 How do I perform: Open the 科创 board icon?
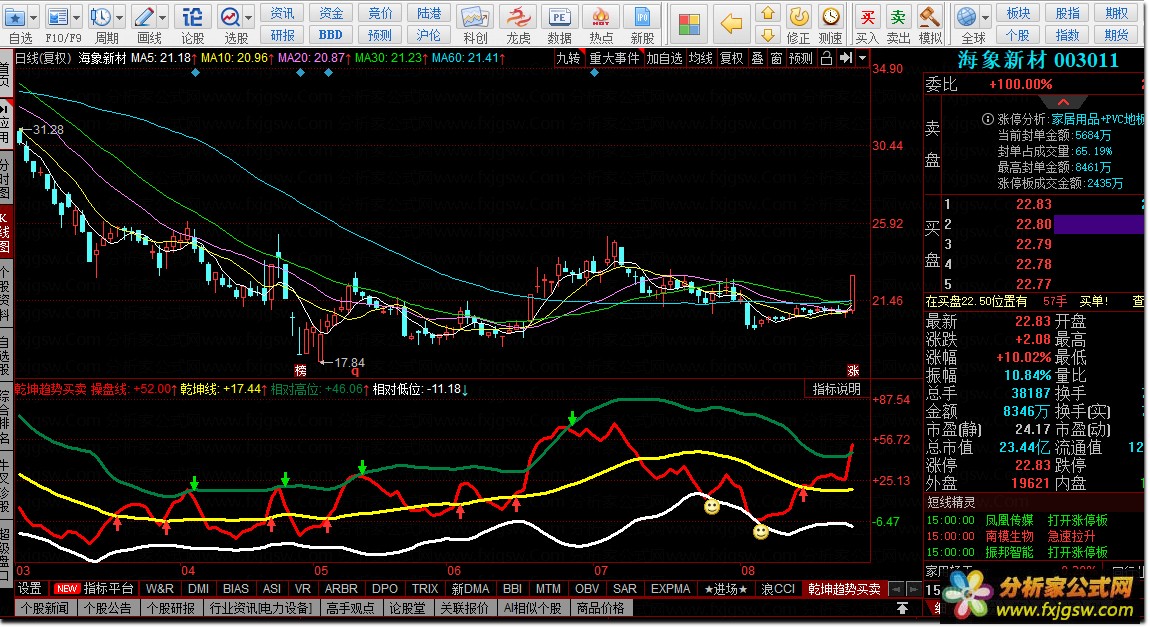pyautogui.click(x=475, y=17)
